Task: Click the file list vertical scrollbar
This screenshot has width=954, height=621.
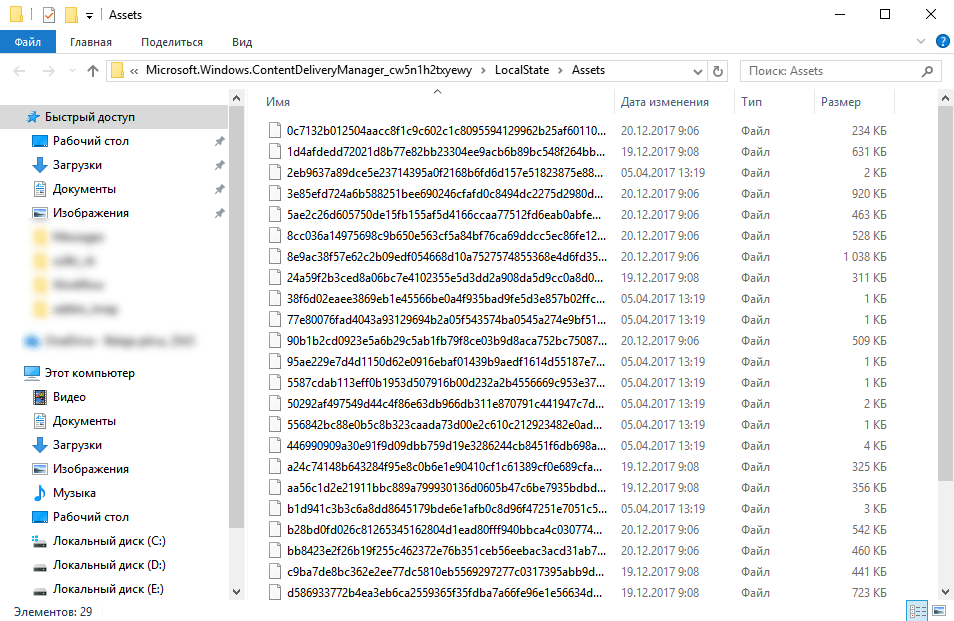Action: click(946, 300)
